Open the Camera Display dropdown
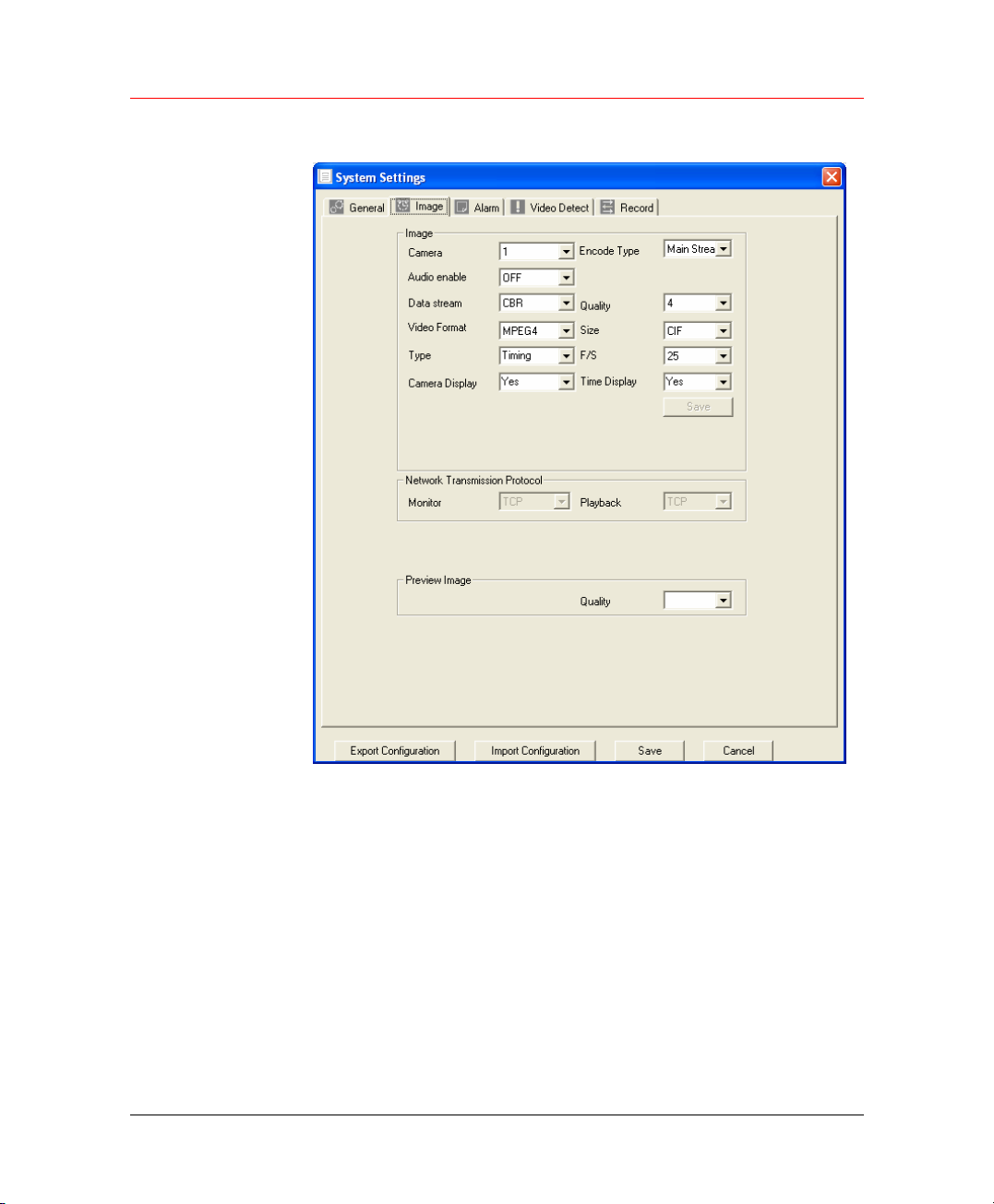This screenshot has width=994, height=1204. click(566, 382)
